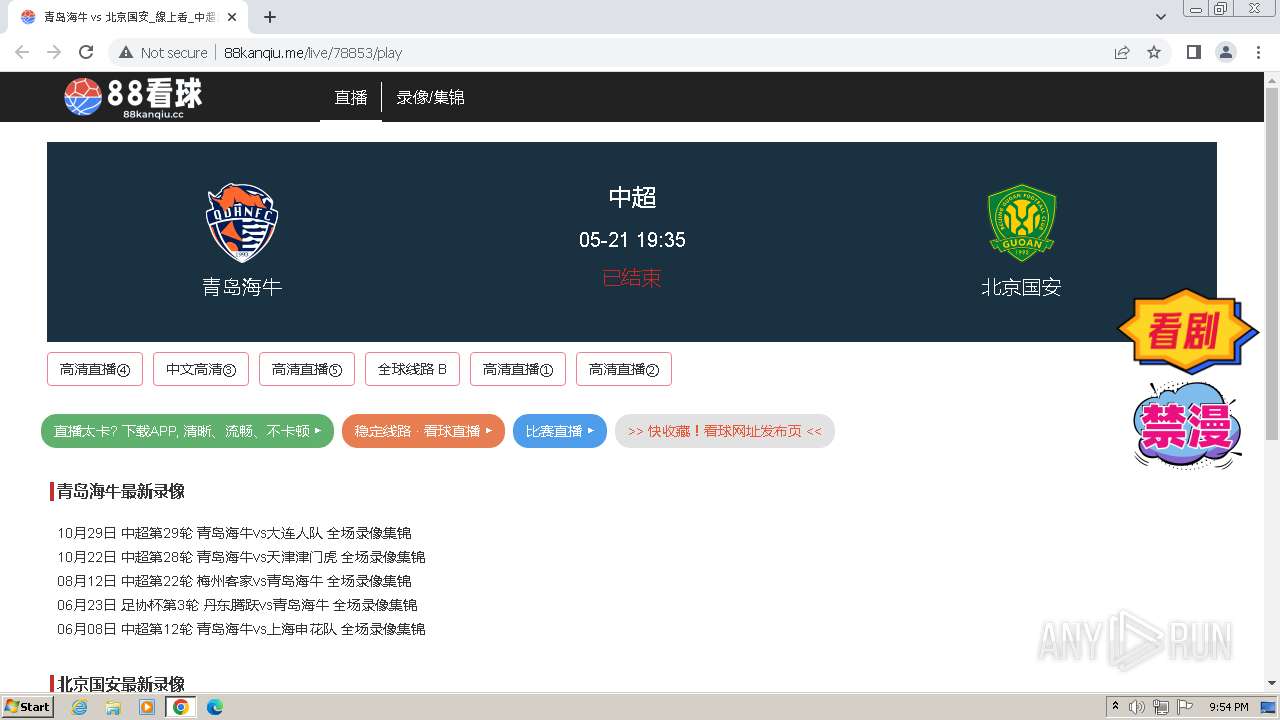Click the blue 比赛直播 button
This screenshot has height=720, width=1280.
[x=560, y=431]
